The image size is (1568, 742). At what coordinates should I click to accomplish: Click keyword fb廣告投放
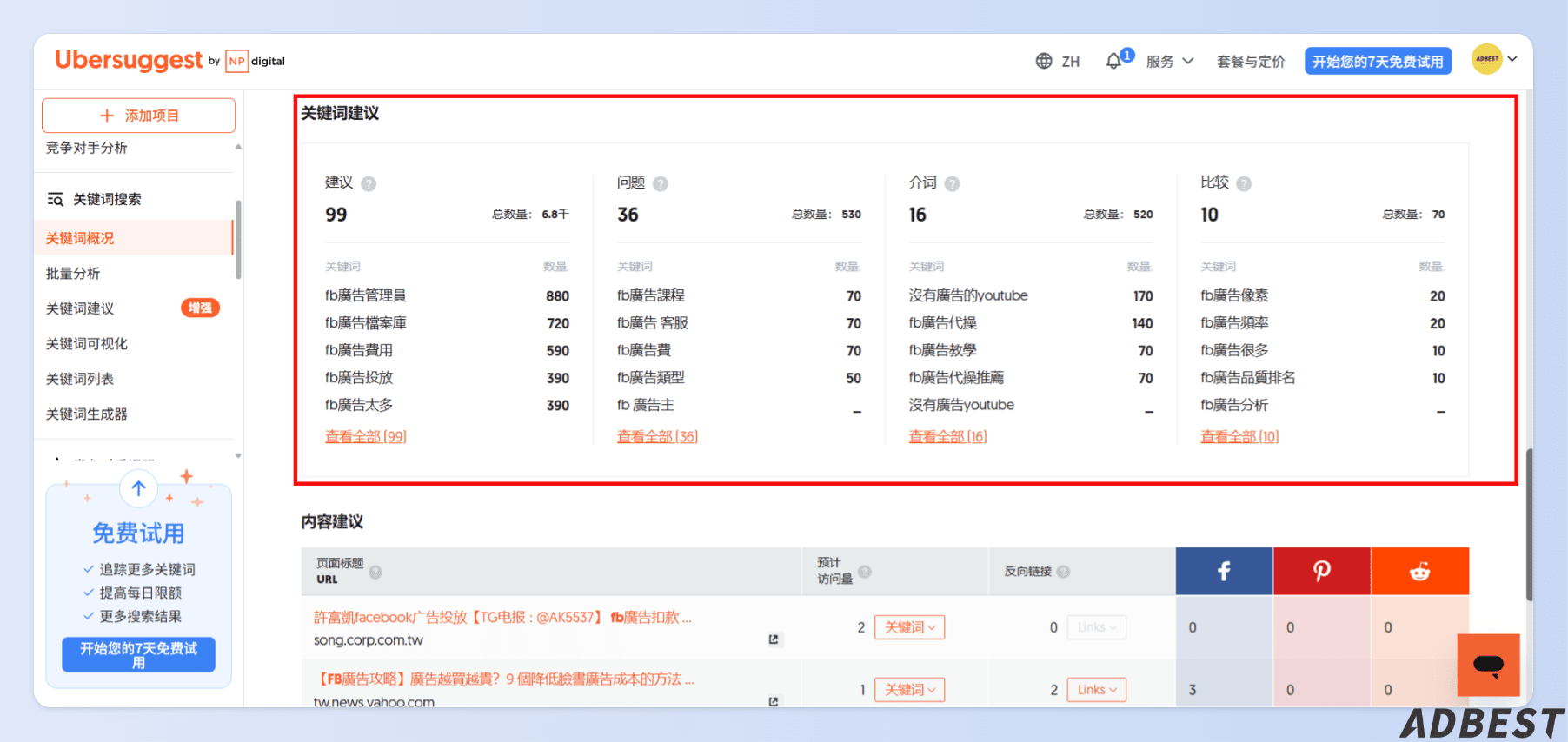(x=359, y=378)
